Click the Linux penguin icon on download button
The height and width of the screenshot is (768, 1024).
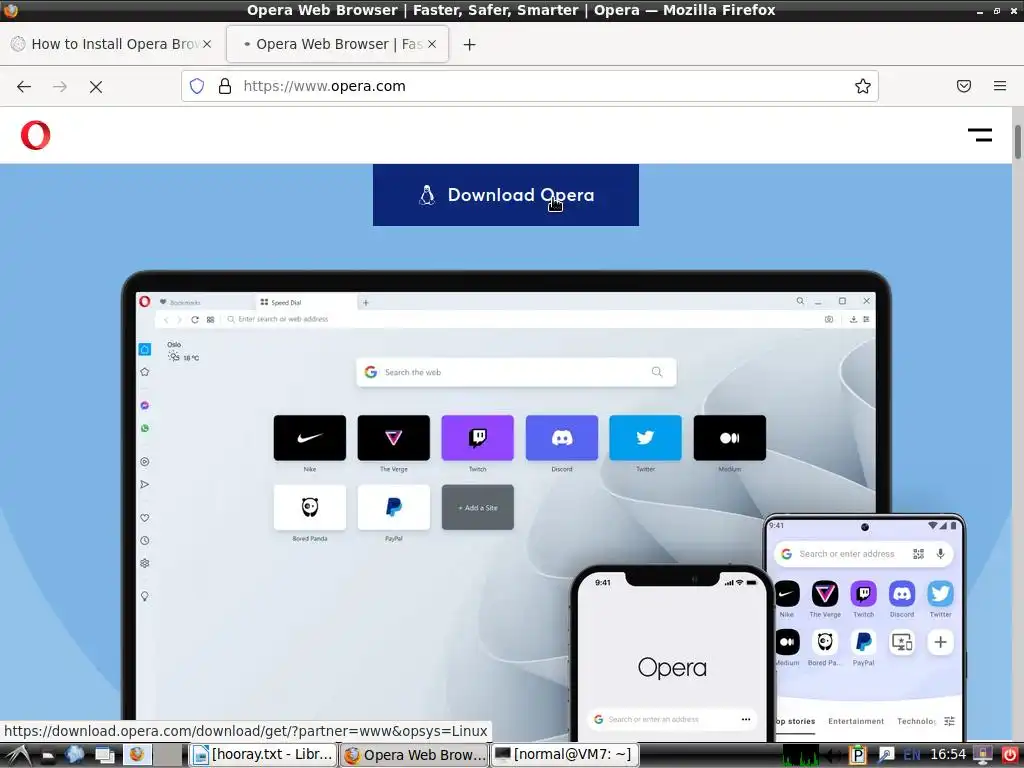pyautogui.click(x=427, y=195)
